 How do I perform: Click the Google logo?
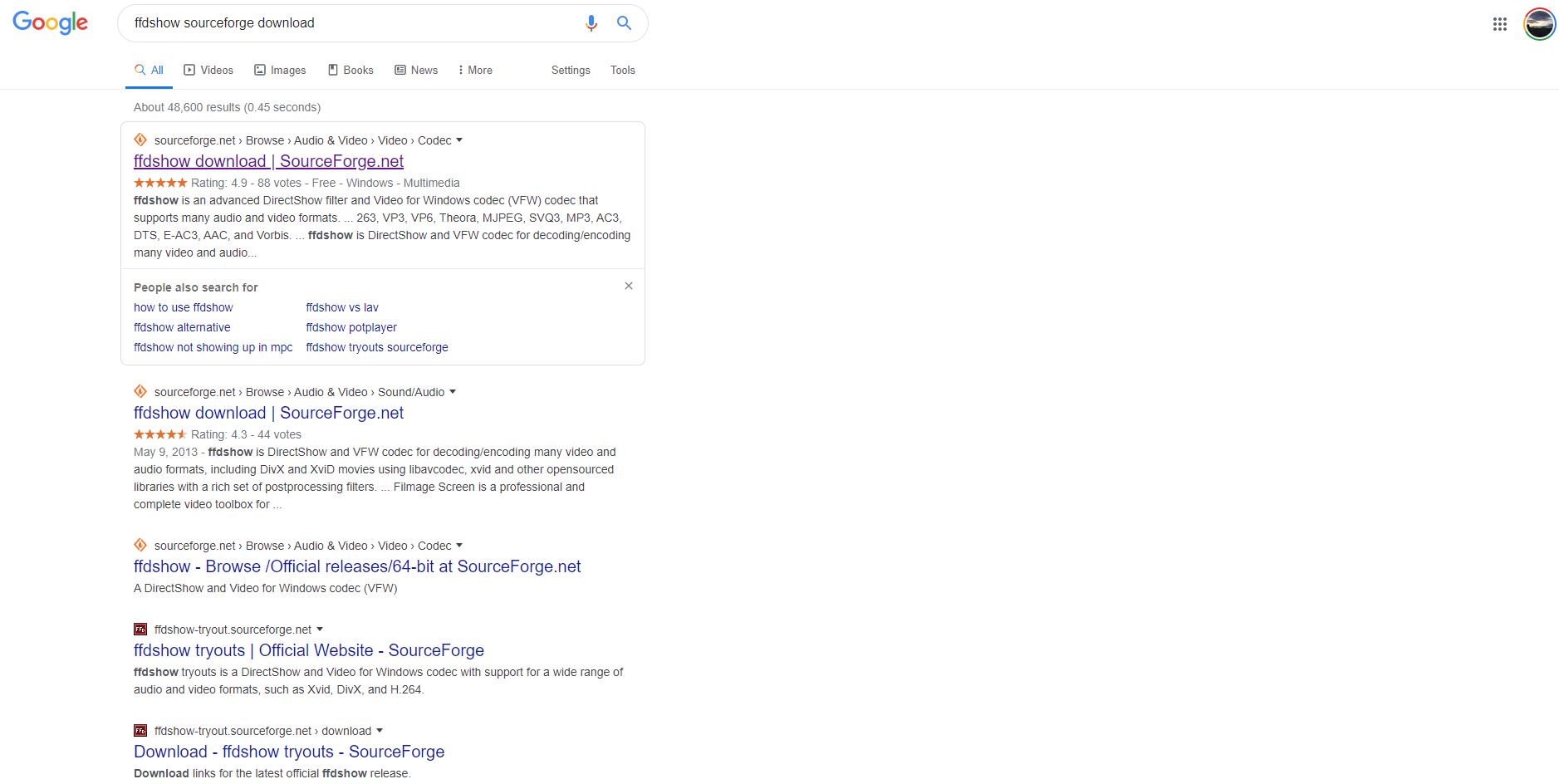(x=50, y=23)
